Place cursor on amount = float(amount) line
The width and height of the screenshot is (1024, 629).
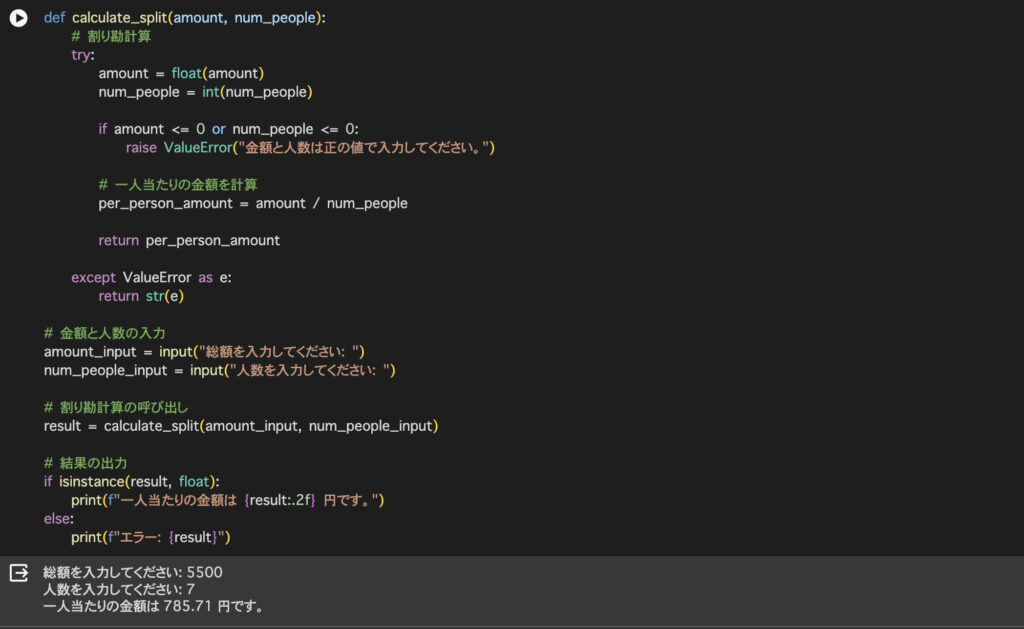[180, 74]
